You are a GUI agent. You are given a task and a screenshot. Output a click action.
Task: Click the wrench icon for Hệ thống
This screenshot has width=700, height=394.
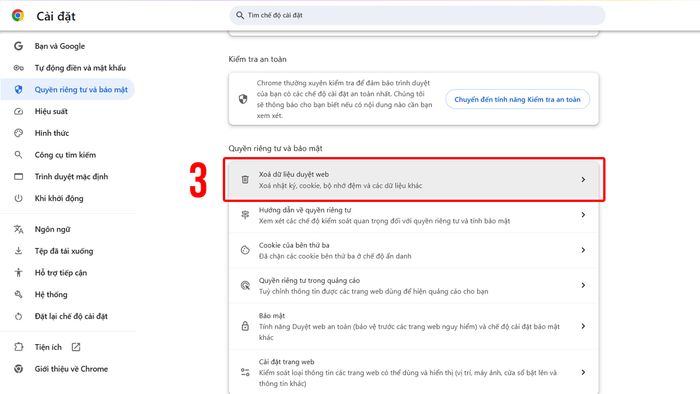click(x=18, y=294)
